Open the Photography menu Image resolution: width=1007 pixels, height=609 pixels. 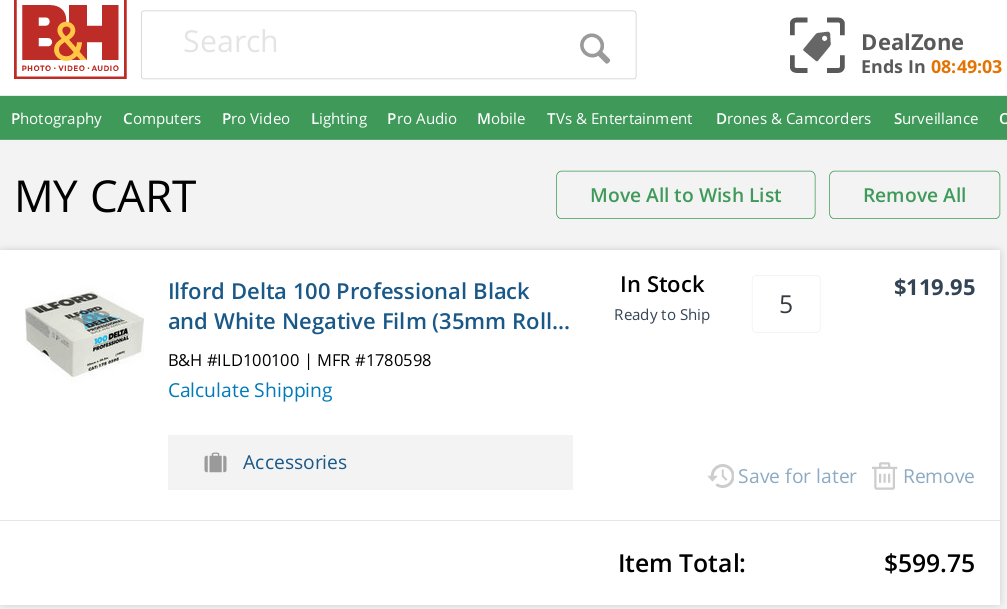coord(57,119)
